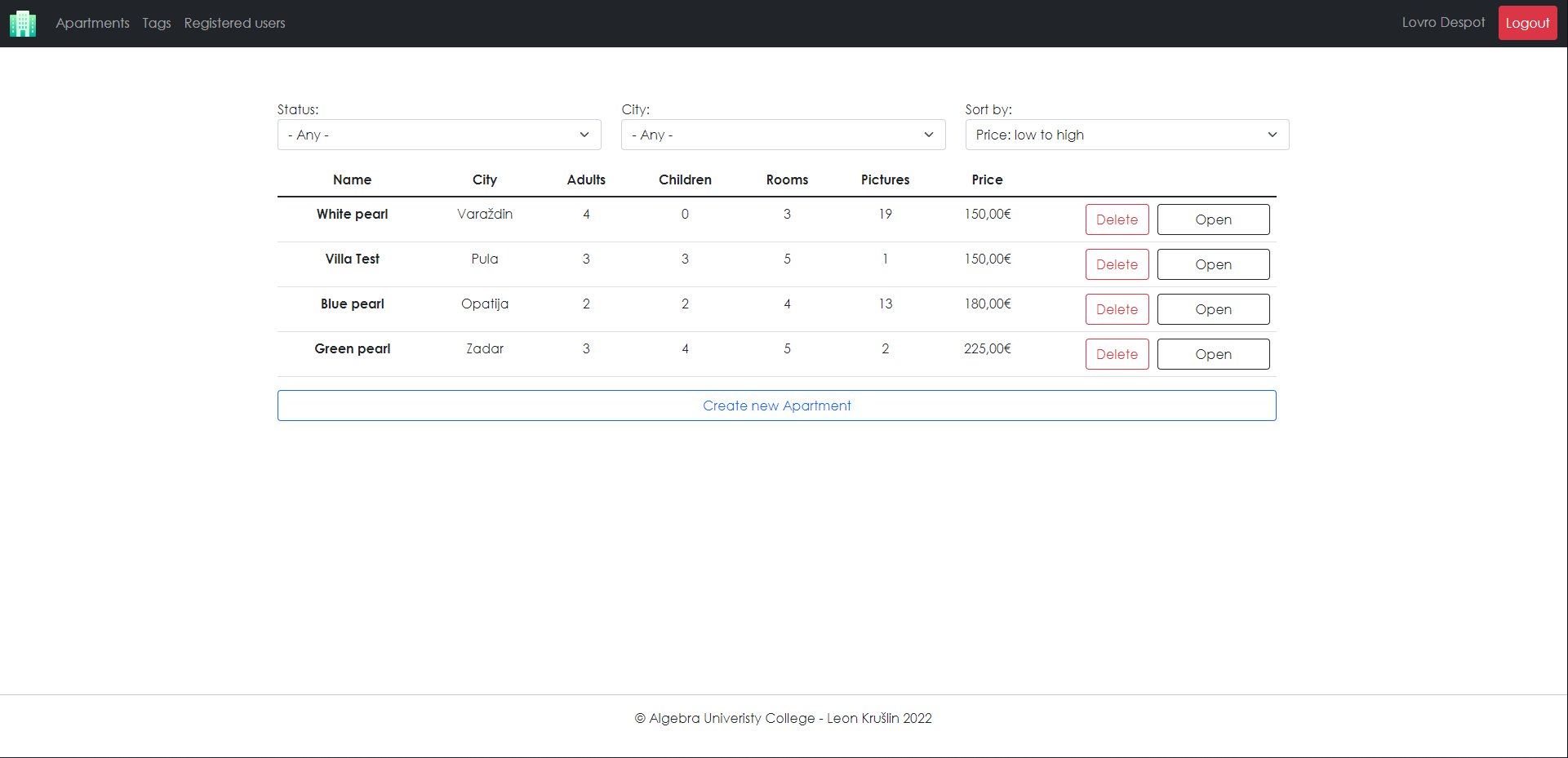The image size is (1568, 758).
Task: Open the Villa Test apartment
Action: click(1213, 264)
